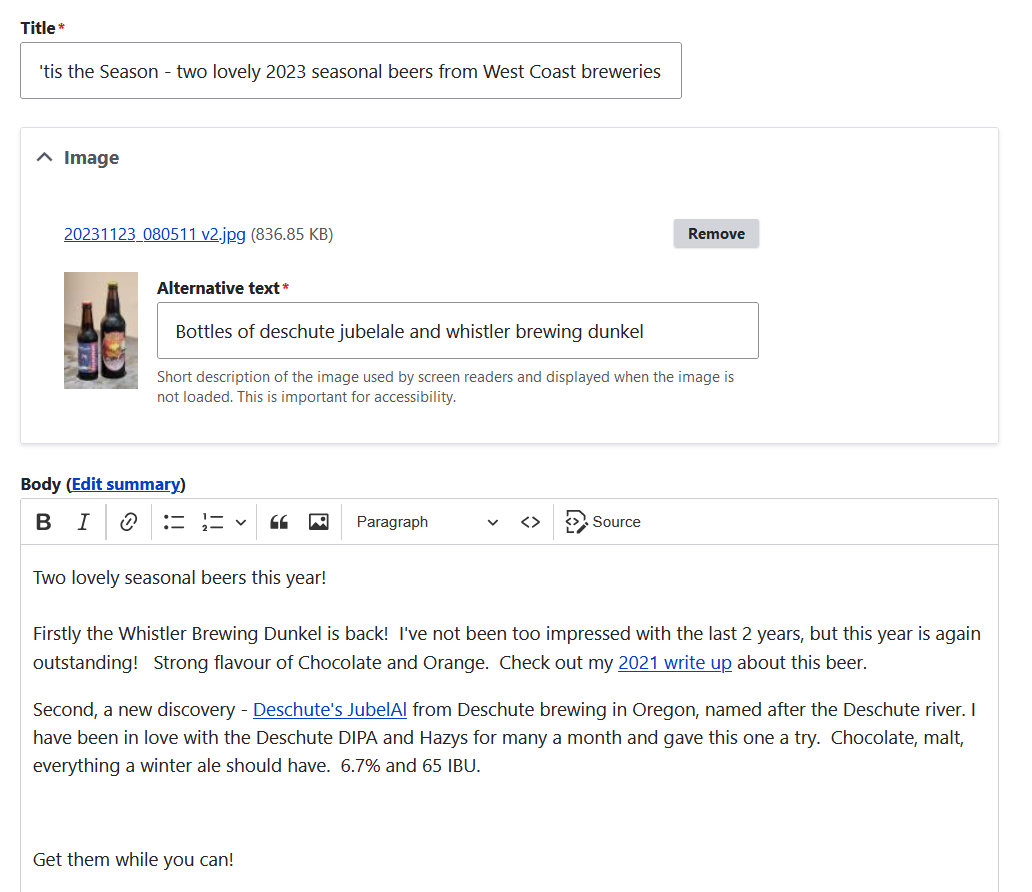Click the Edit summary link
The height and width of the screenshot is (892, 1032).
(x=126, y=485)
